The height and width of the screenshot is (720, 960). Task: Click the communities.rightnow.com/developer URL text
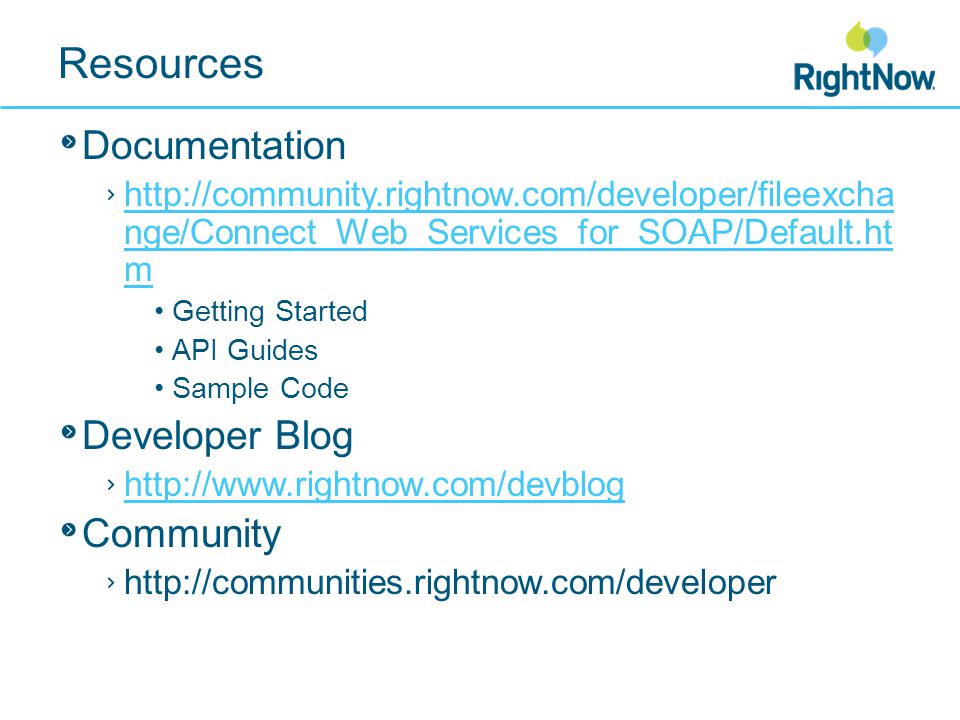(450, 582)
